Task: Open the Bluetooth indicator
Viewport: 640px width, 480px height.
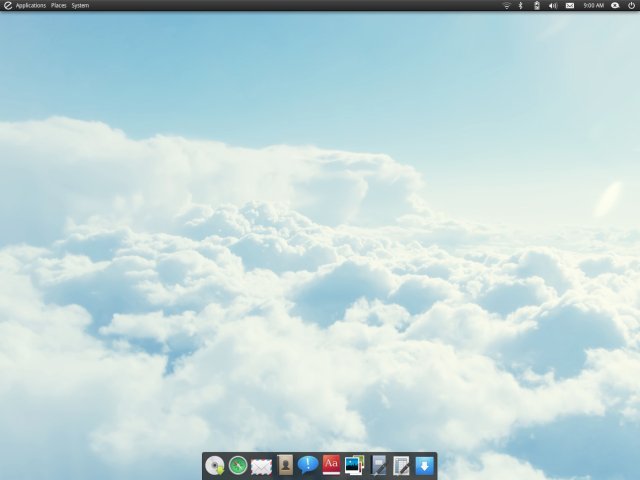Action: (520, 5)
